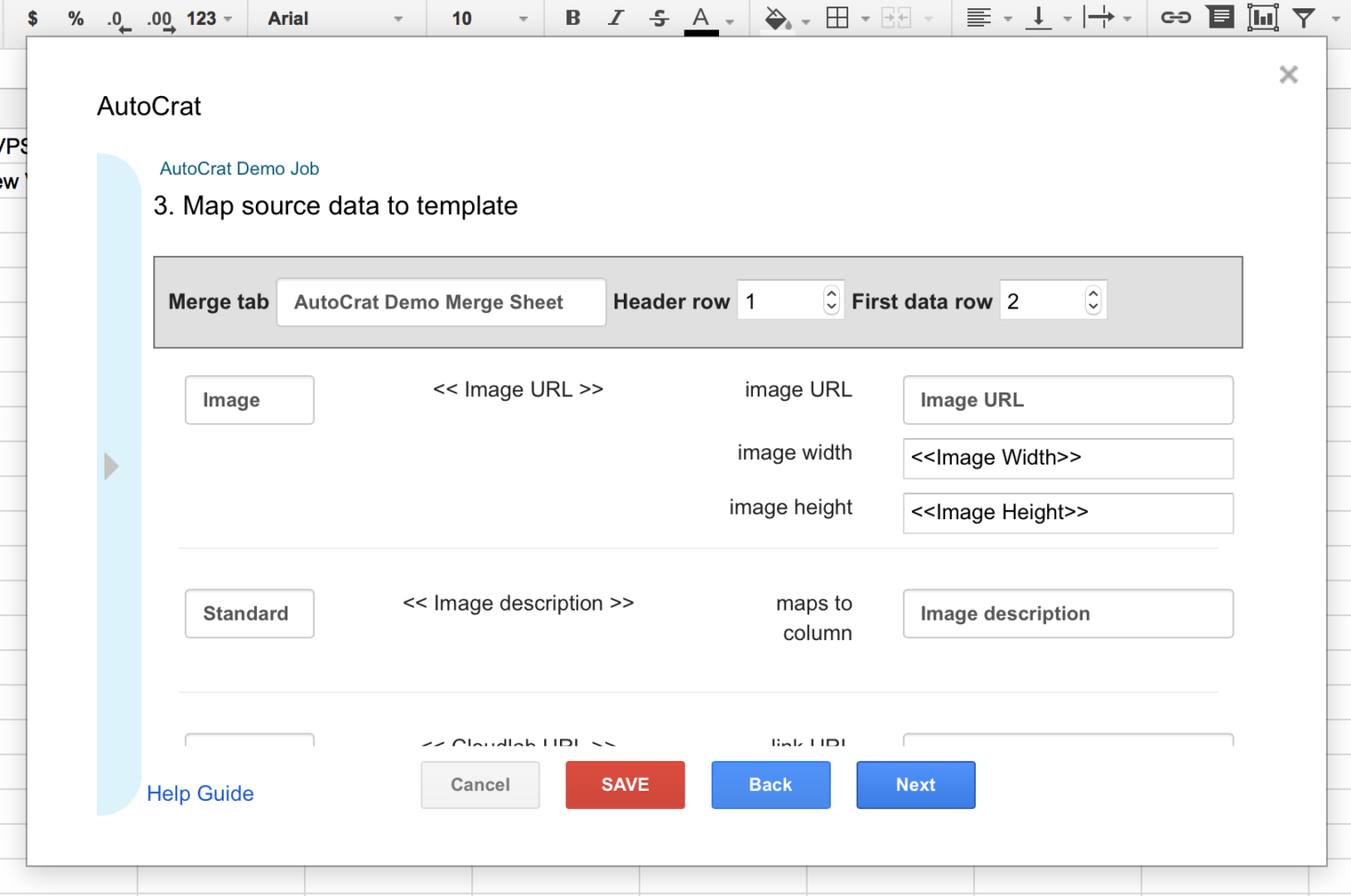Open the Help Guide link
This screenshot has width=1351, height=896.
point(201,793)
